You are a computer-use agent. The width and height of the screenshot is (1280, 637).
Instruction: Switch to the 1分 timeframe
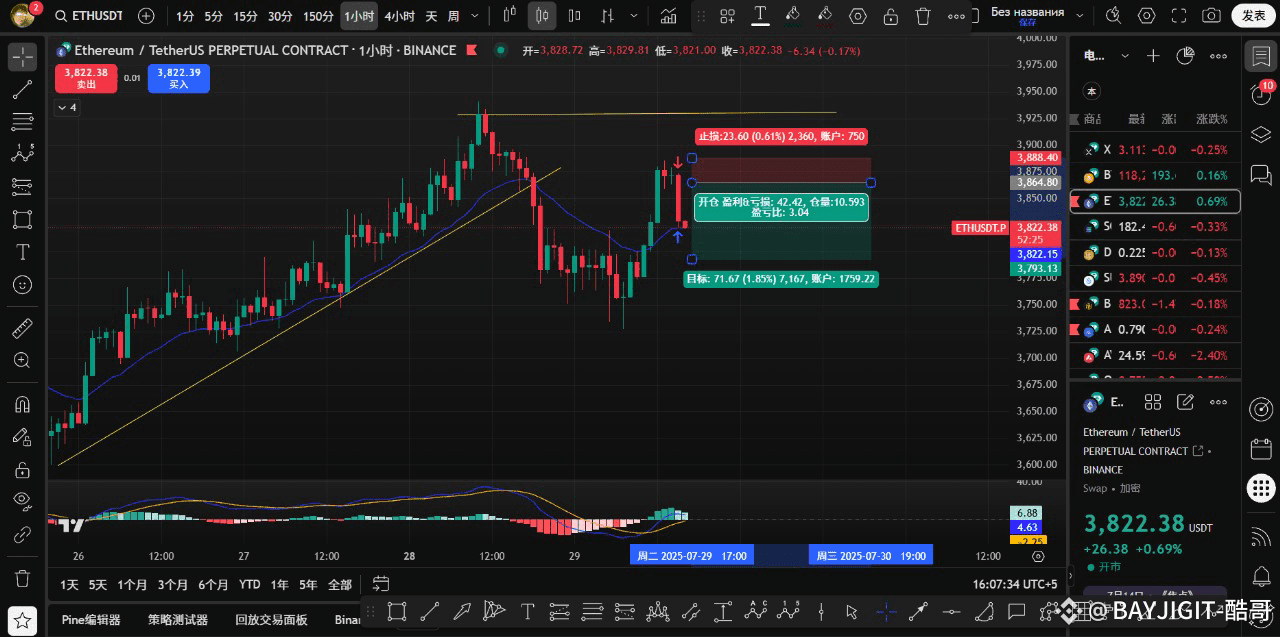tap(185, 16)
